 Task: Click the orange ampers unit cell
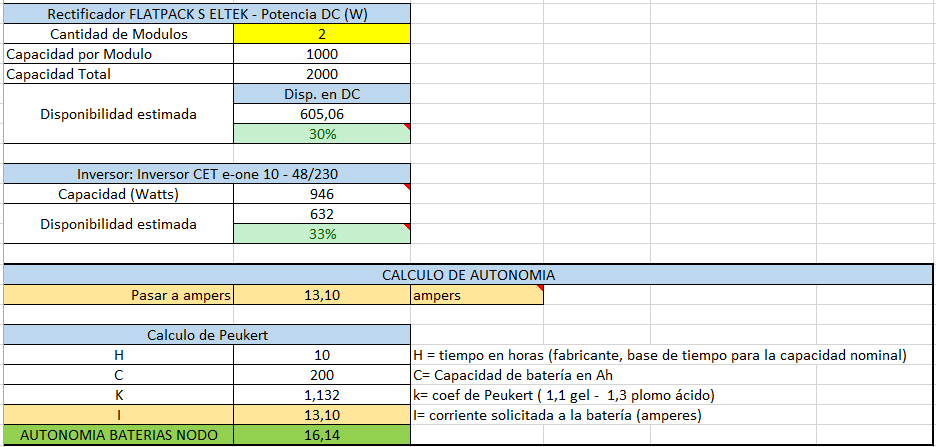point(477,295)
